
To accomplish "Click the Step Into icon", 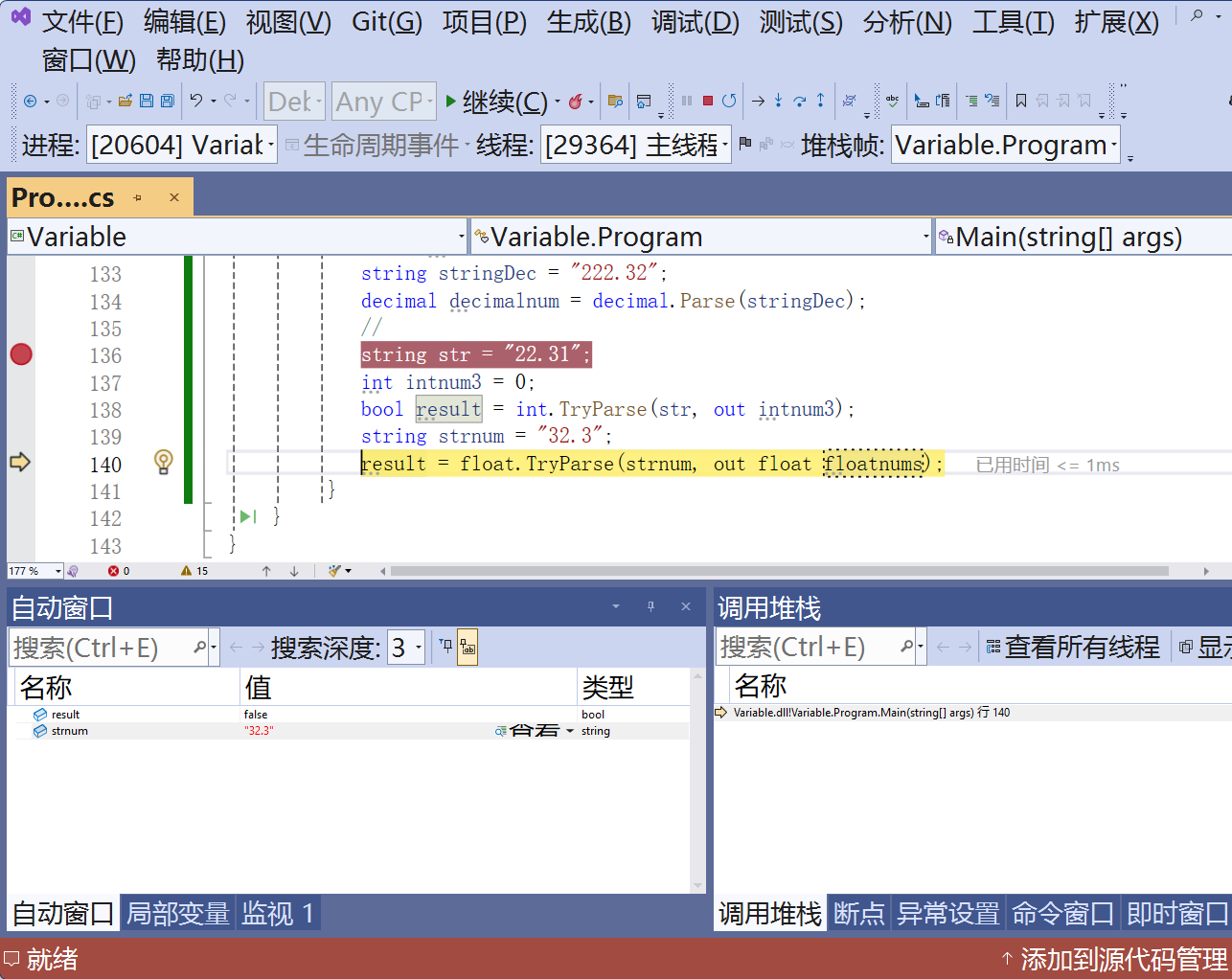I will [x=778, y=100].
